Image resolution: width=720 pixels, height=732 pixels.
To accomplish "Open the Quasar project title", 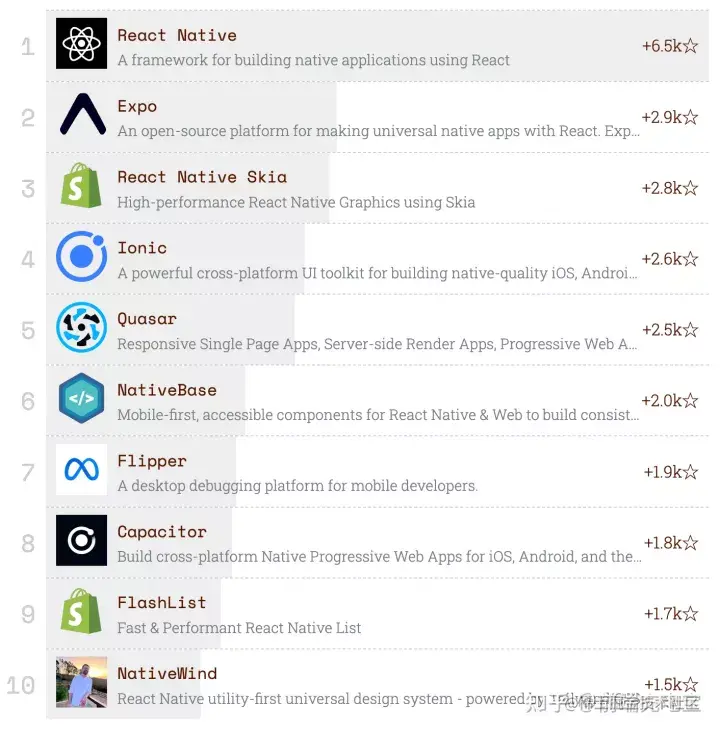I will point(147,319).
